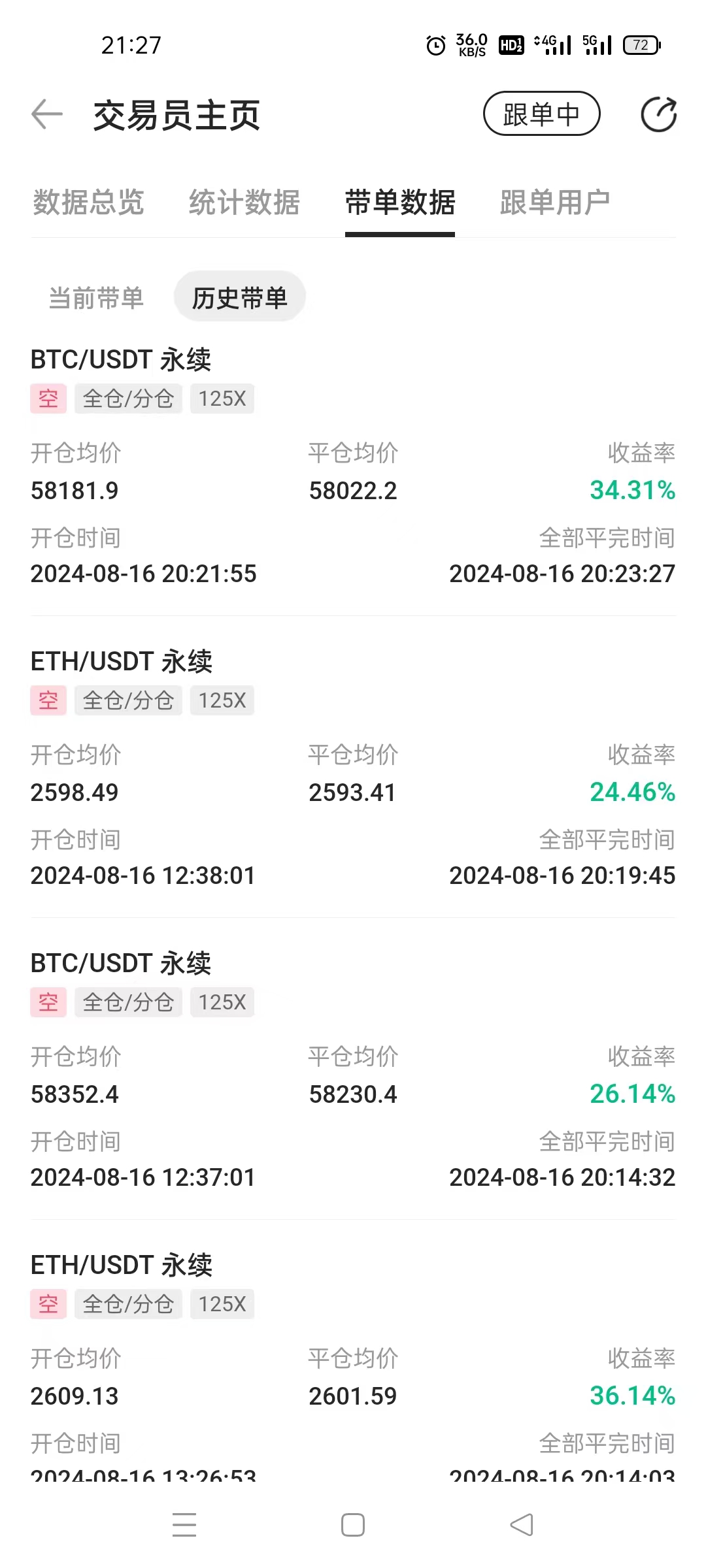Tap the Android recent apps menu icon
The image size is (706, 1568).
[184, 1525]
